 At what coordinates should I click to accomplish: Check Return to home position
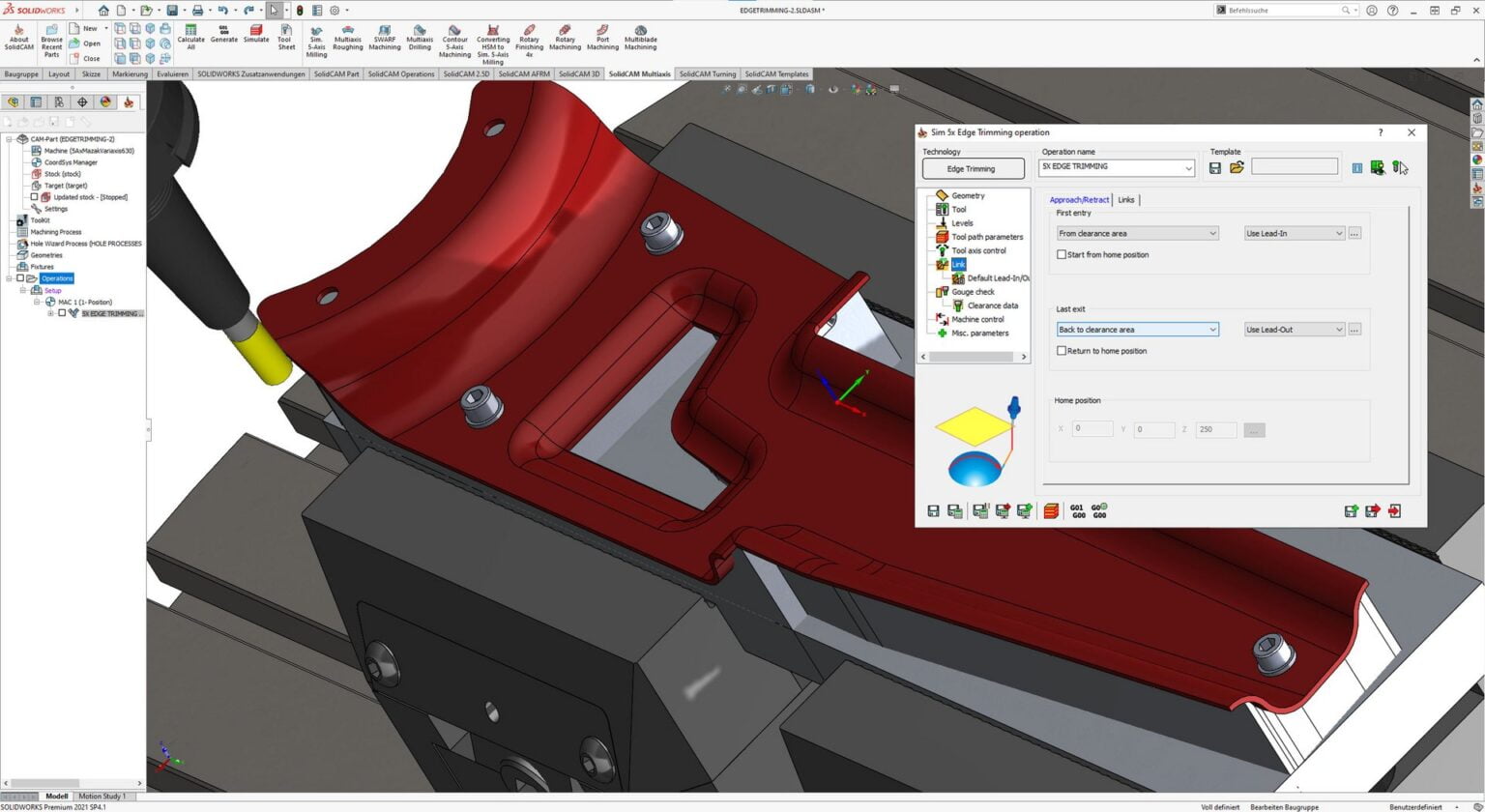click(1062, 351)
